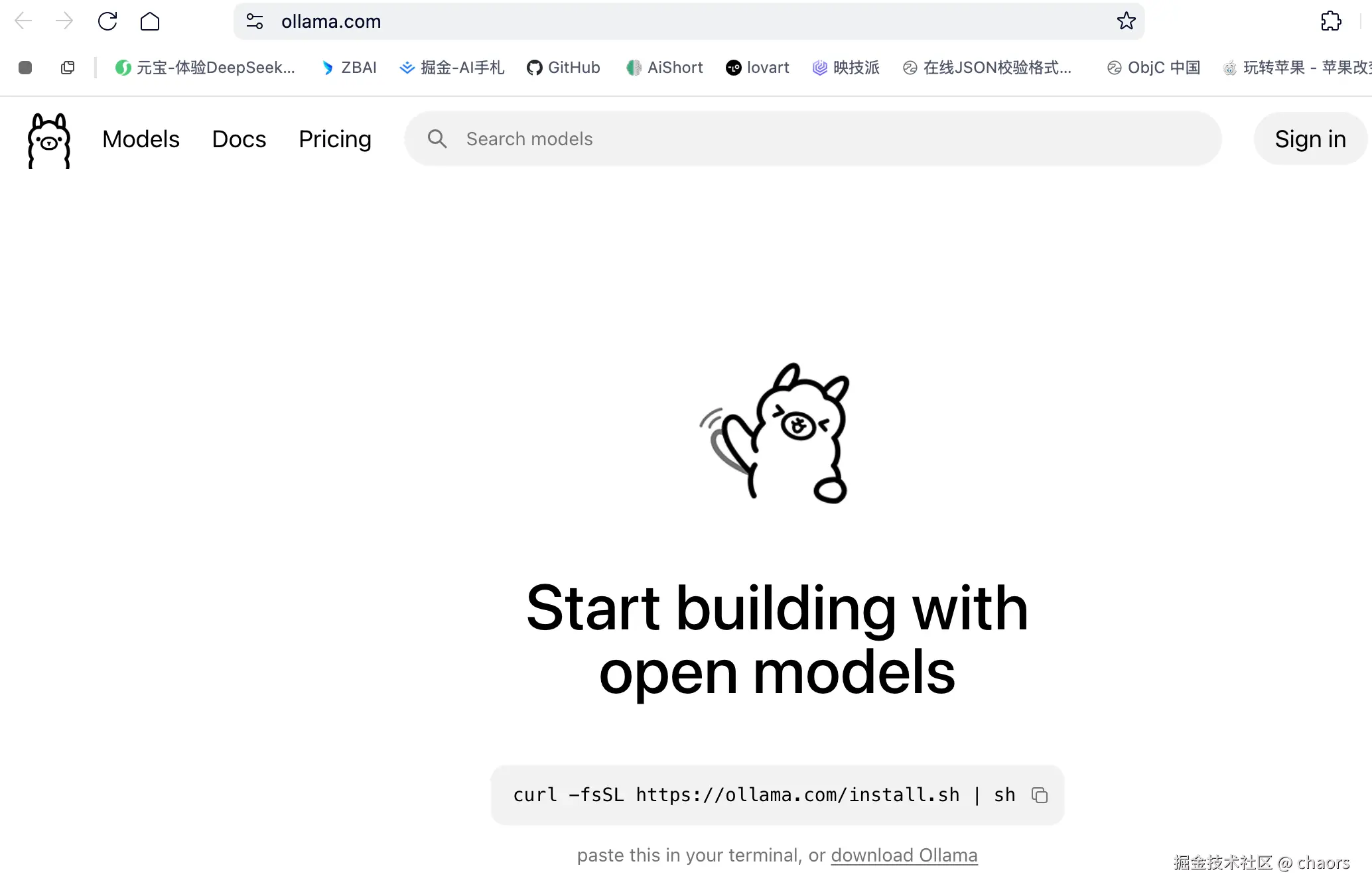1372x894 pixels.
Task: Go to browser home page
Action: [150, 21]
